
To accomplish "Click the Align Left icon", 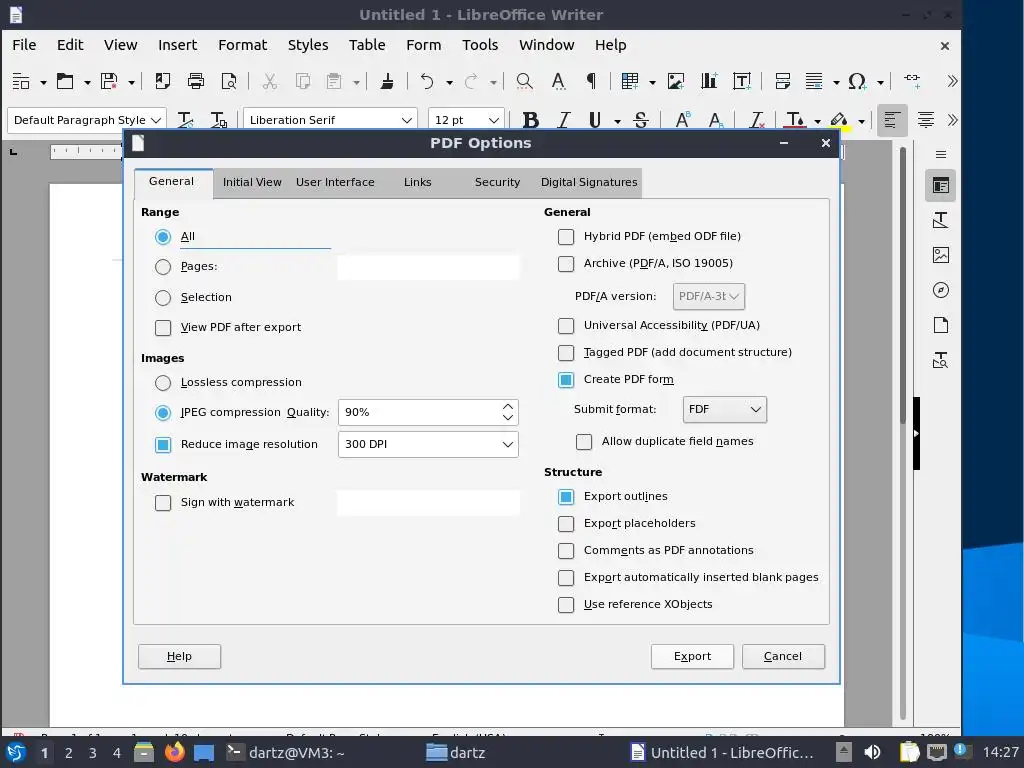I will point(892,120).
